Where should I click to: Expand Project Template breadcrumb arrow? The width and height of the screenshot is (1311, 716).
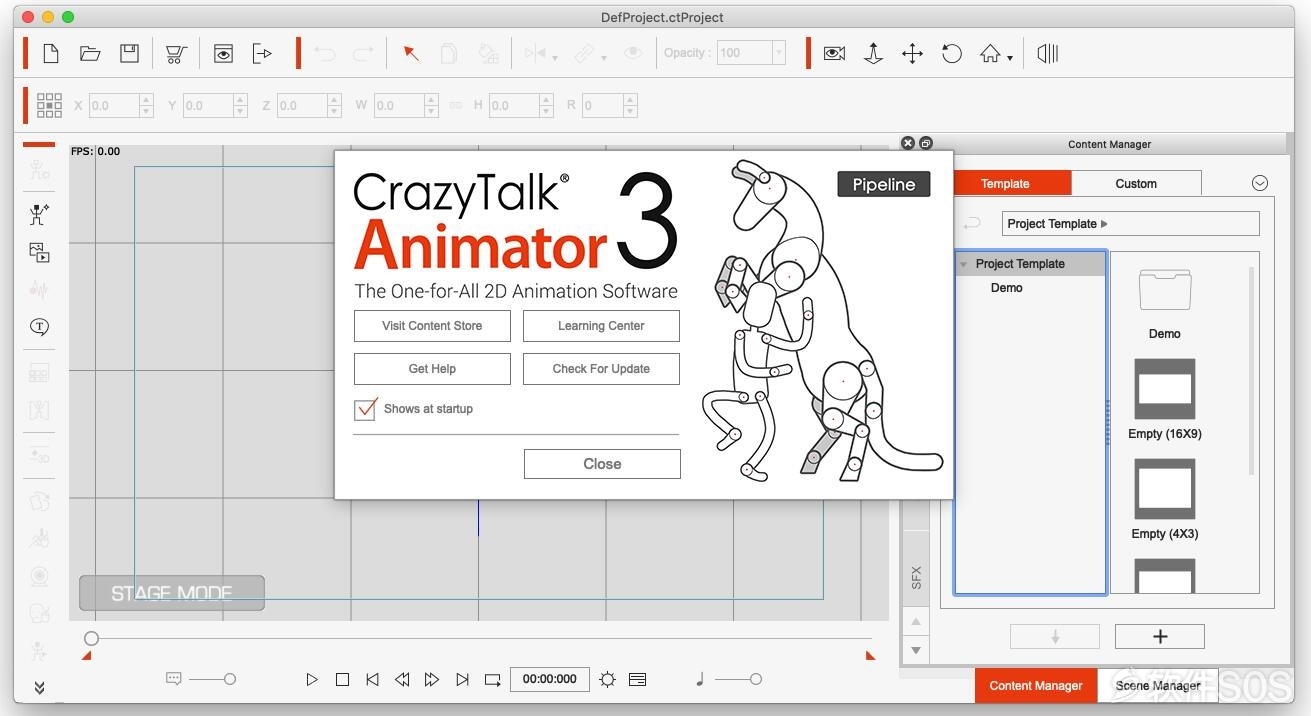[x=1104, y=224]
